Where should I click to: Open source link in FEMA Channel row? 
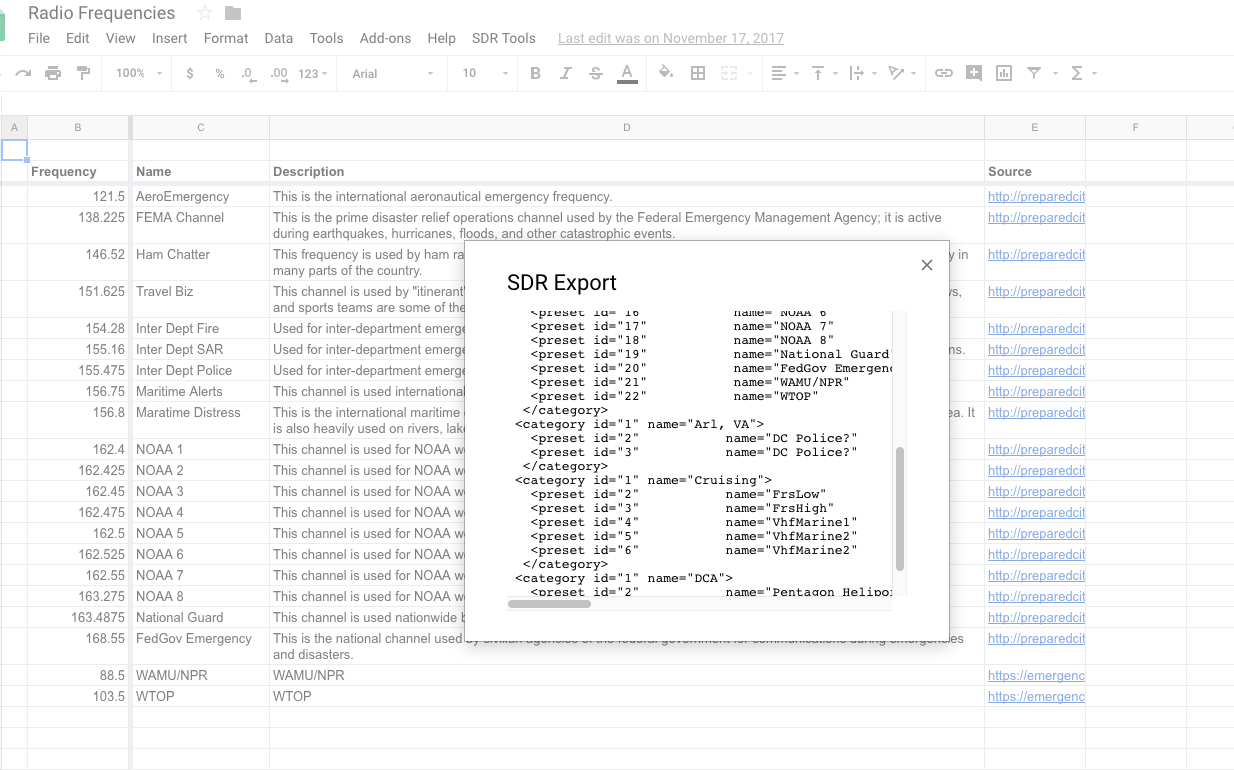(x=1036, y=218)
